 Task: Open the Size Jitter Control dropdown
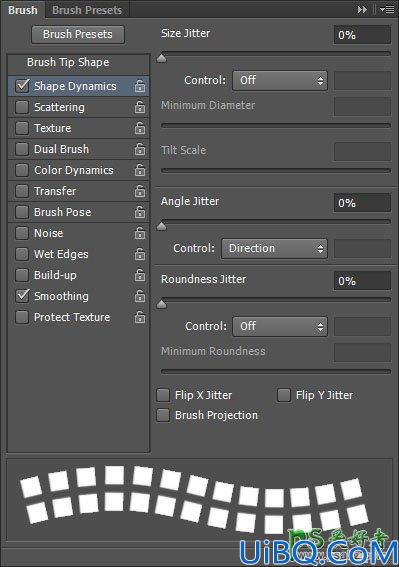280,80
